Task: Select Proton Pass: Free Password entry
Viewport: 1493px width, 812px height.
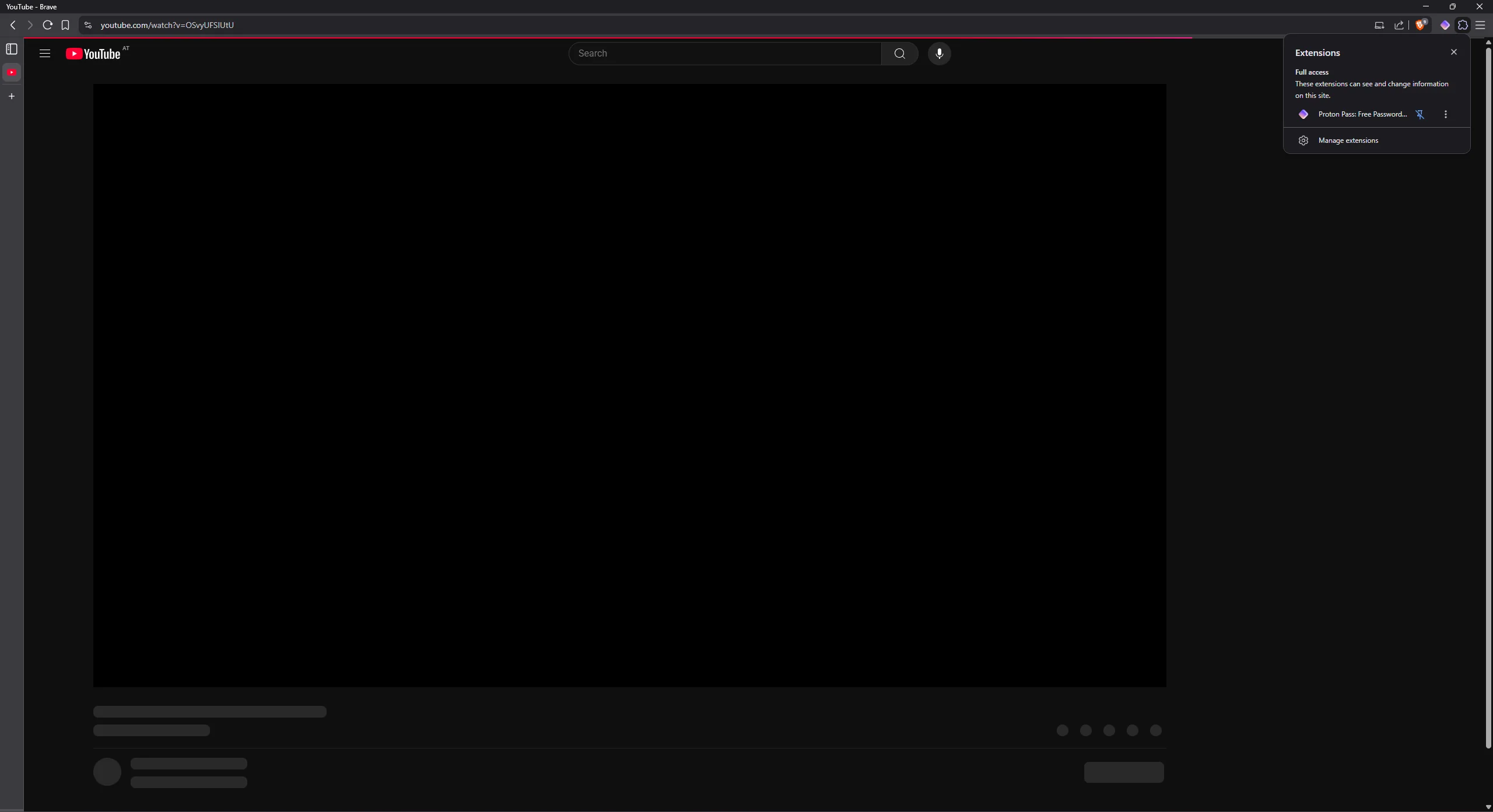Action: point(1362,114)
